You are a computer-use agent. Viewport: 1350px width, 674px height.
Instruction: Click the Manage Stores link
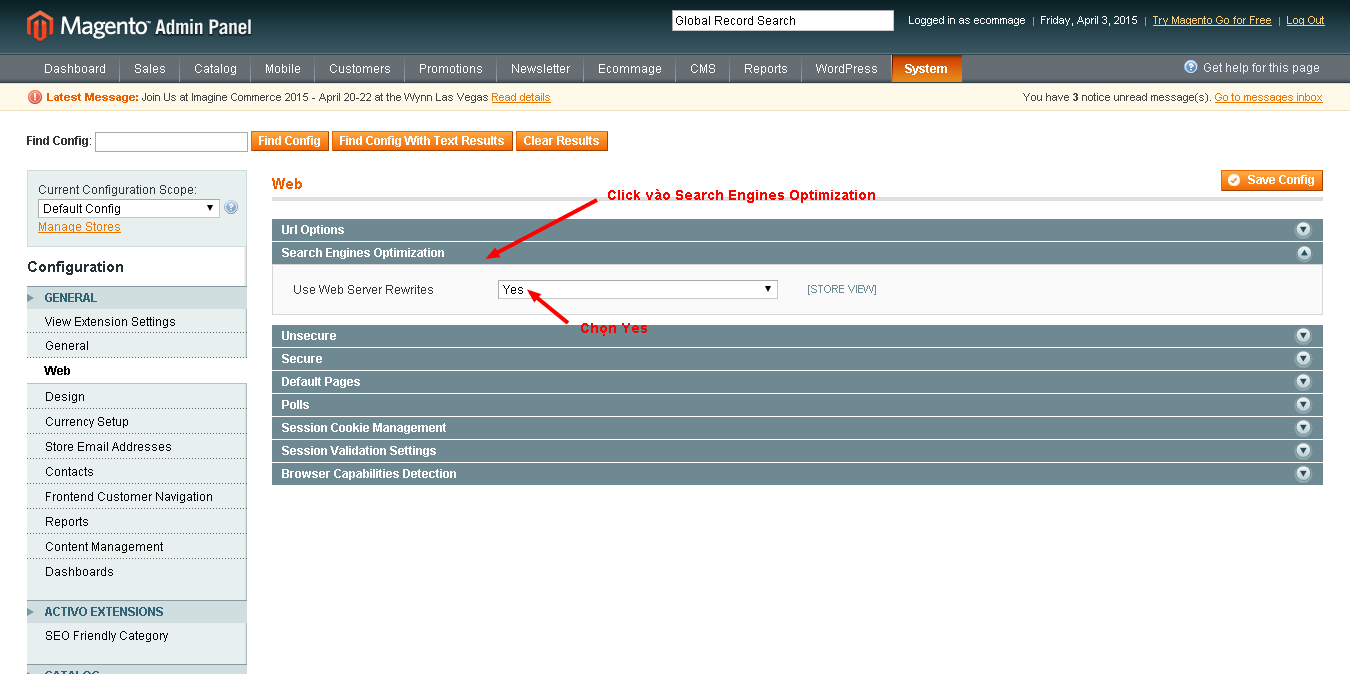(79, 227)
